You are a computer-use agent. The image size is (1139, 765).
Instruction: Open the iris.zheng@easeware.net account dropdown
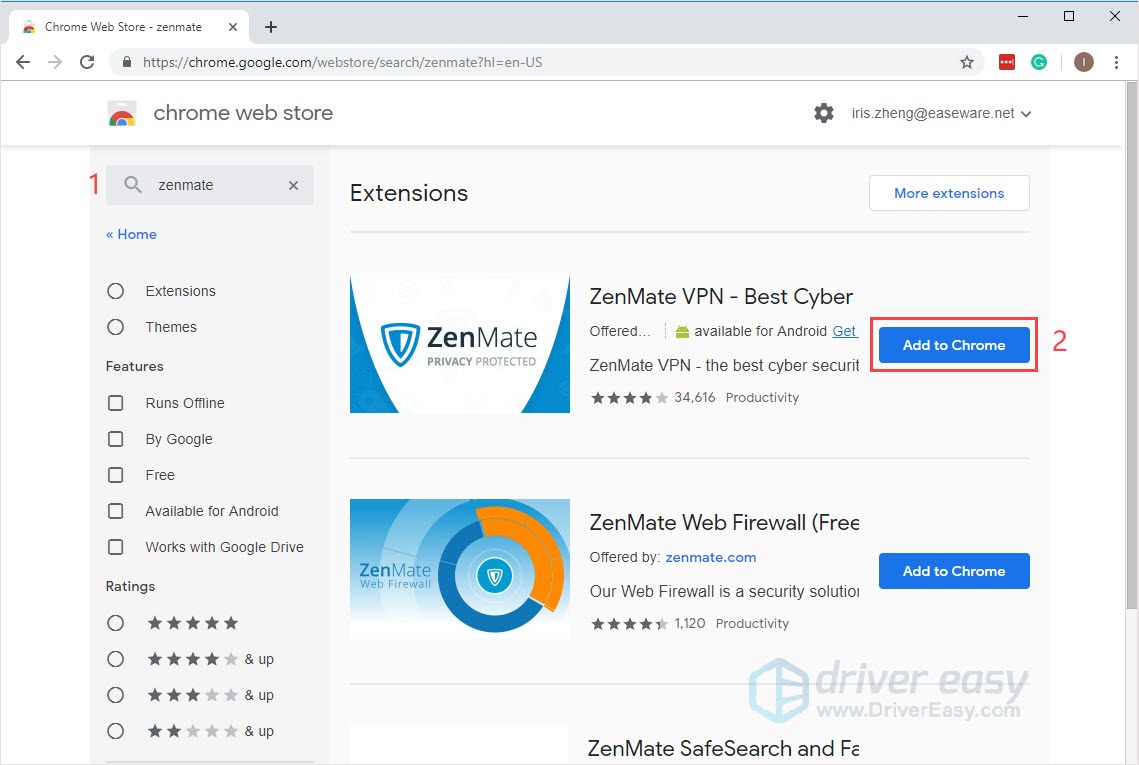(x=941, y=113)
